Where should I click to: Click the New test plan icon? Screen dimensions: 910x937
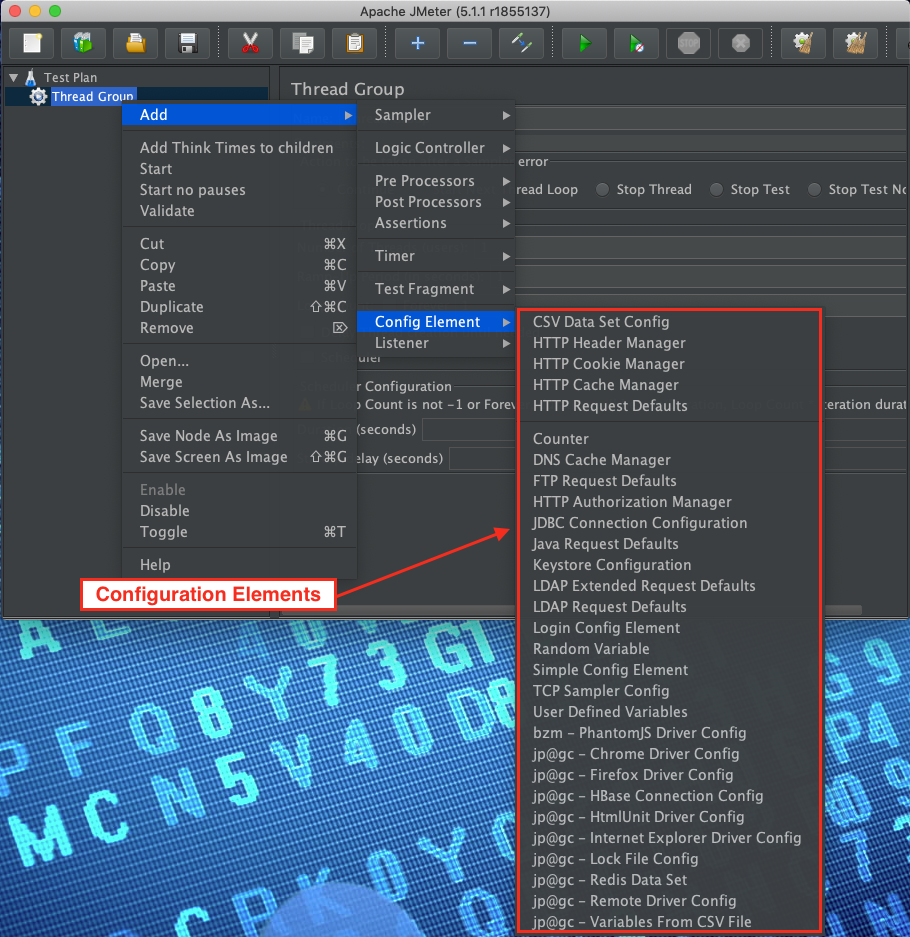pos(32,43)
